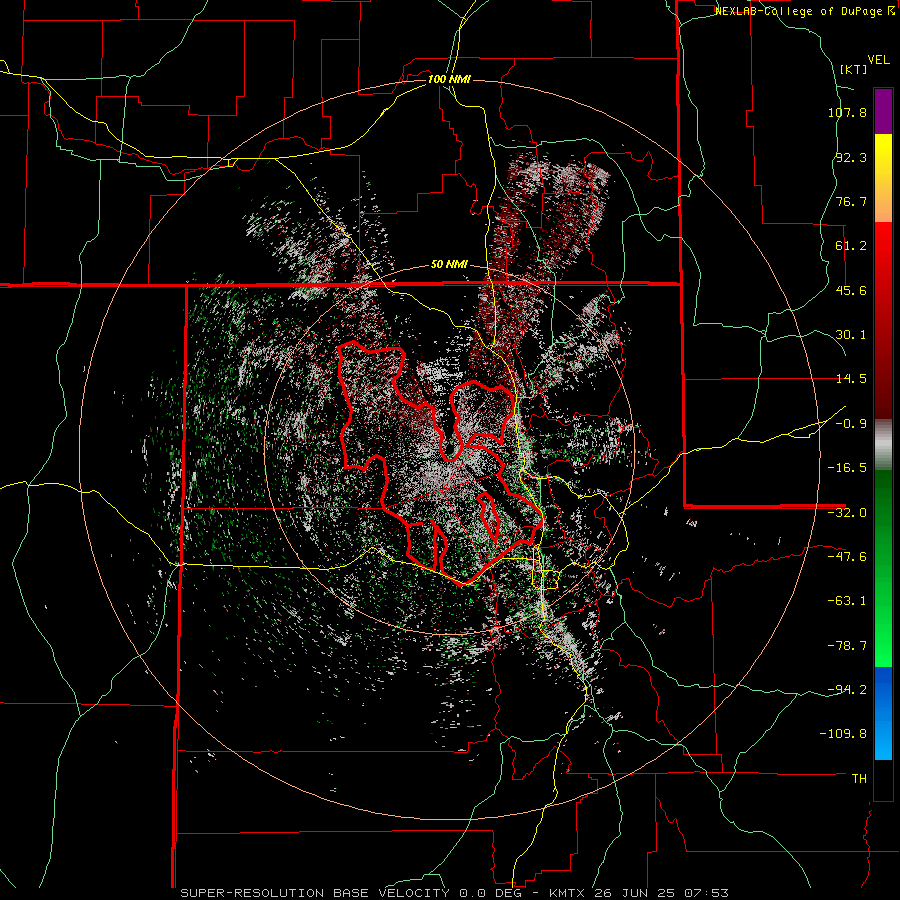This screenshot has width=900, height=900.
Task: Select the green segment of color bar
Action: tap(883, 568)
